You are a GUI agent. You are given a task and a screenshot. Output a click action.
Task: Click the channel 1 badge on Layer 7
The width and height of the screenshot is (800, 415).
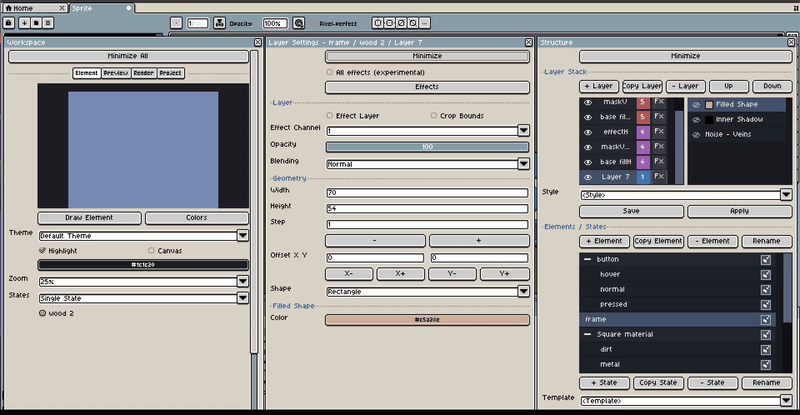[643, 177]
